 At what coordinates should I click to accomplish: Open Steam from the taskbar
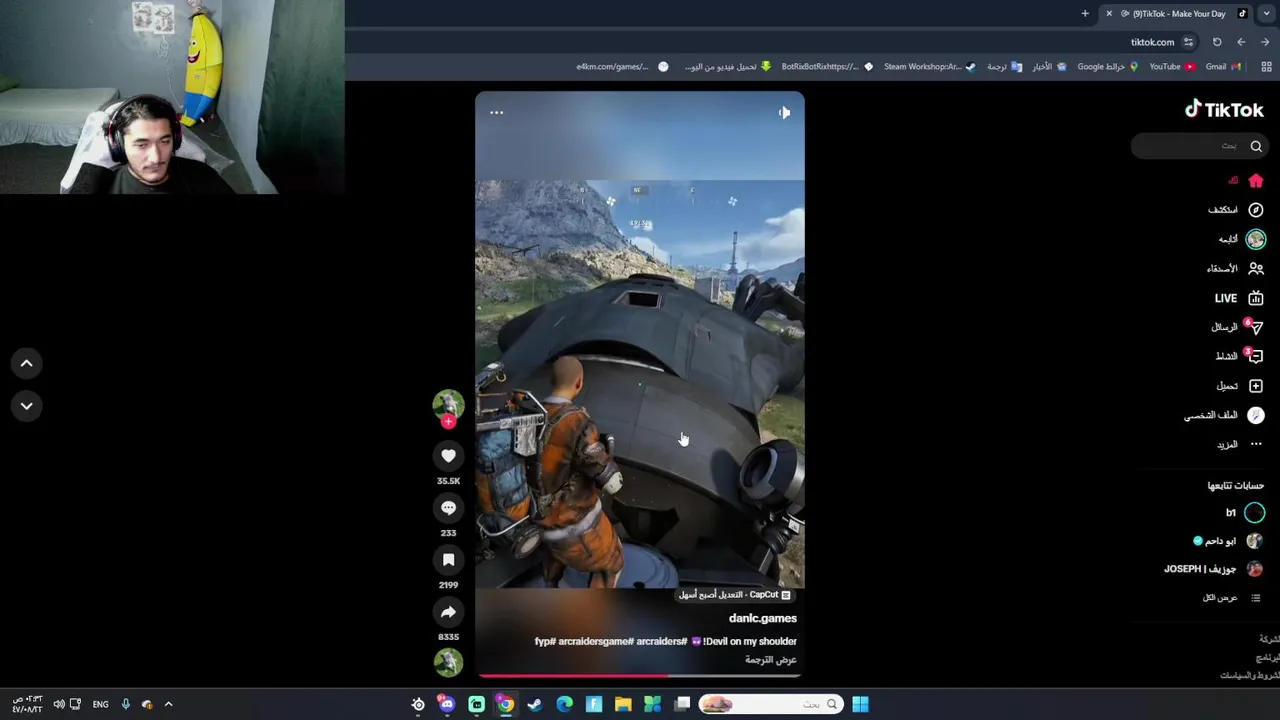coord(535,704)
